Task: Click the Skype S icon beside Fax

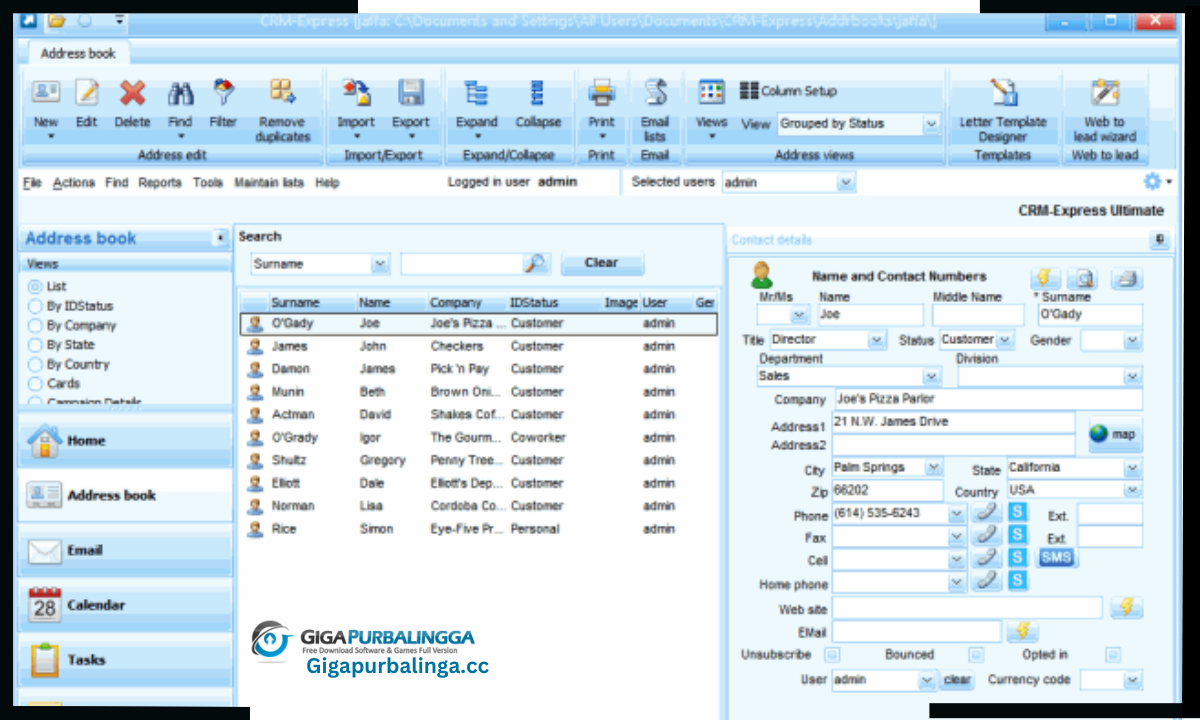Action: click(x=1017, y=536)
